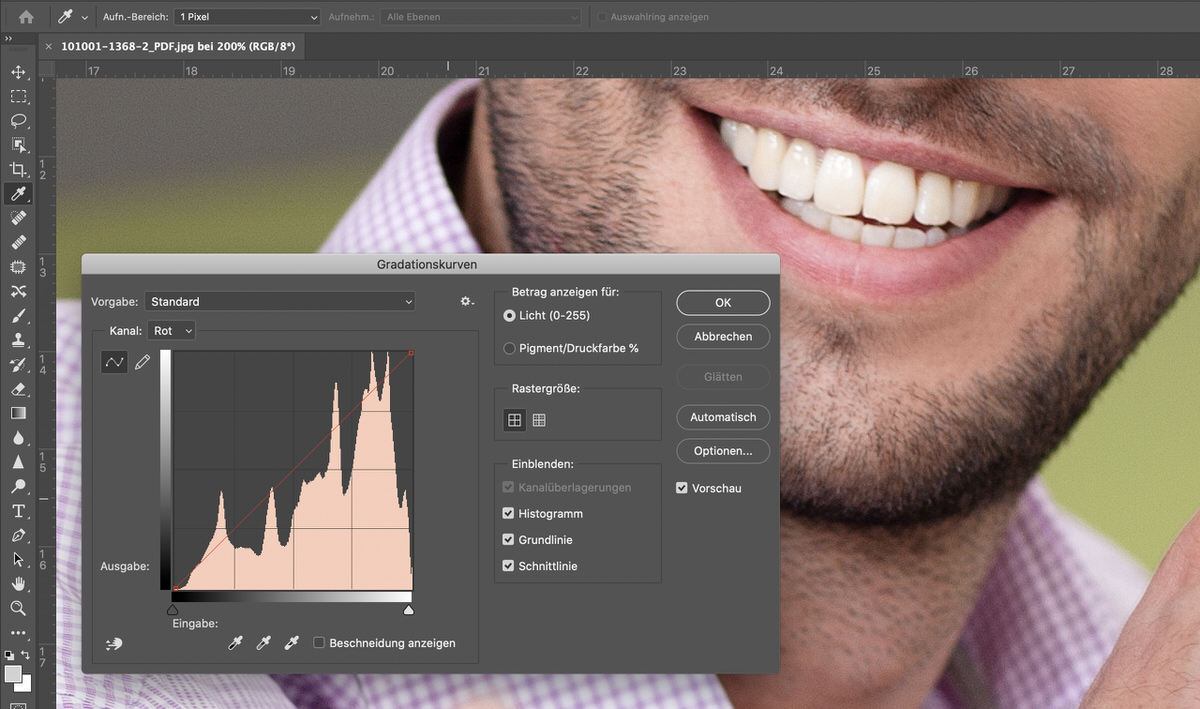The width and height of the screenshot is (1200, 709).
Task: Click the Abbrechen button
Action: pos(722,337)
